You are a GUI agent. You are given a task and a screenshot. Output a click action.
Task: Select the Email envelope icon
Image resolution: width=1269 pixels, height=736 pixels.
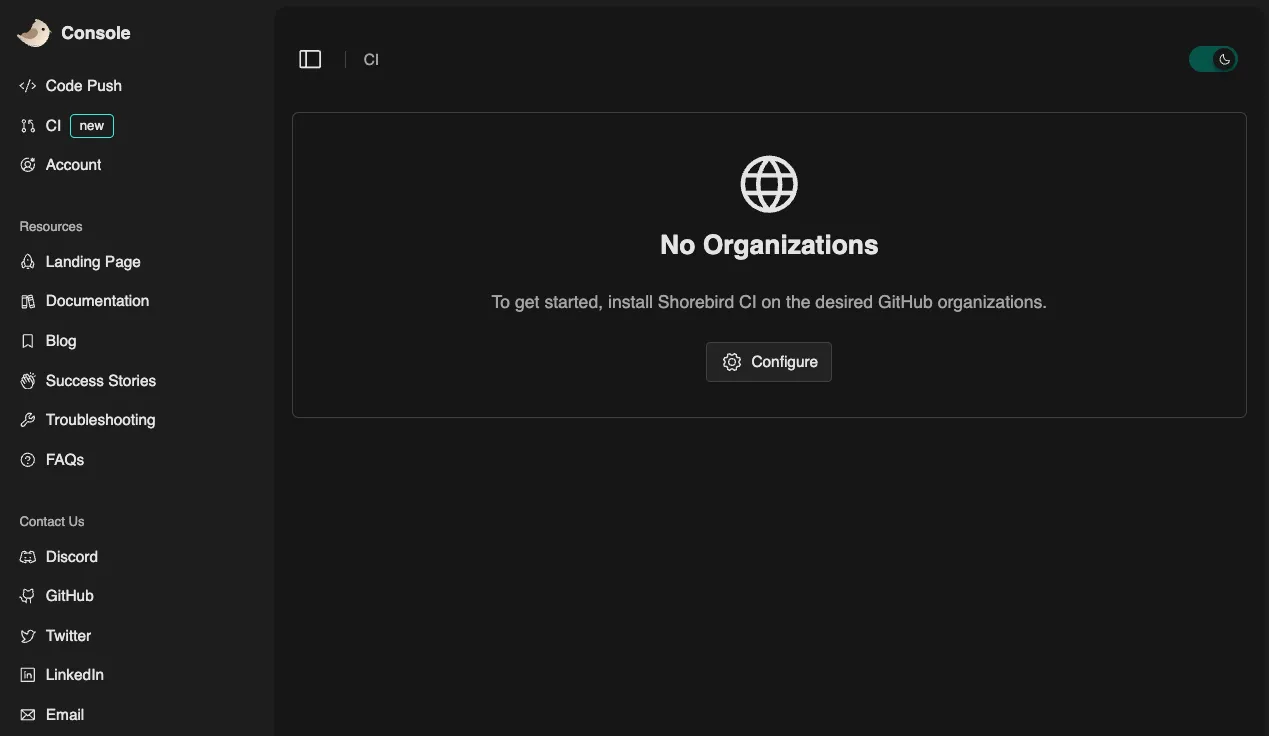click(27, 714)
